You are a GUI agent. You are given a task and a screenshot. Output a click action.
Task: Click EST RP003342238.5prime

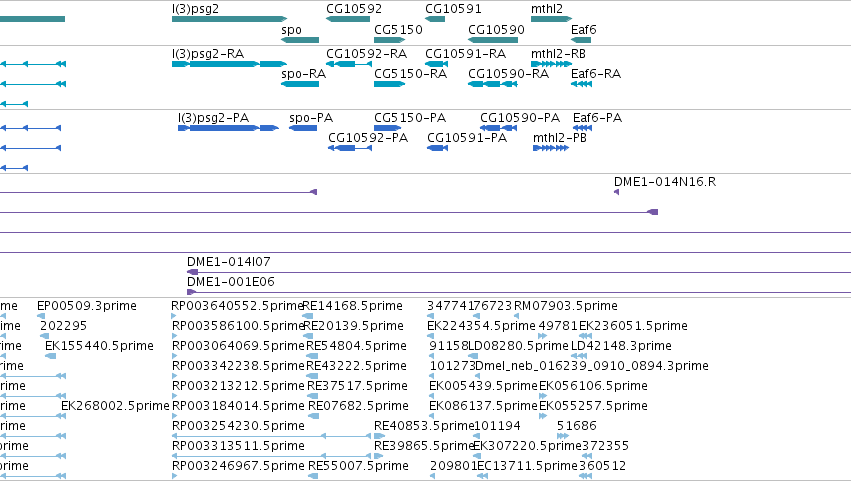pyautogui.click(x=238, y=366)
